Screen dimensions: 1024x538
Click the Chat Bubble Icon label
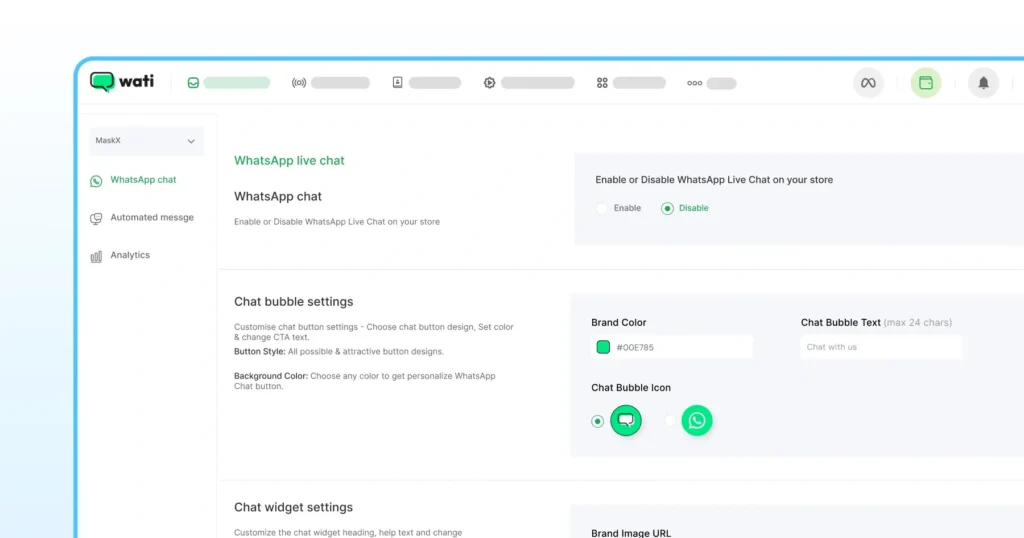click(x=631, y=388)
